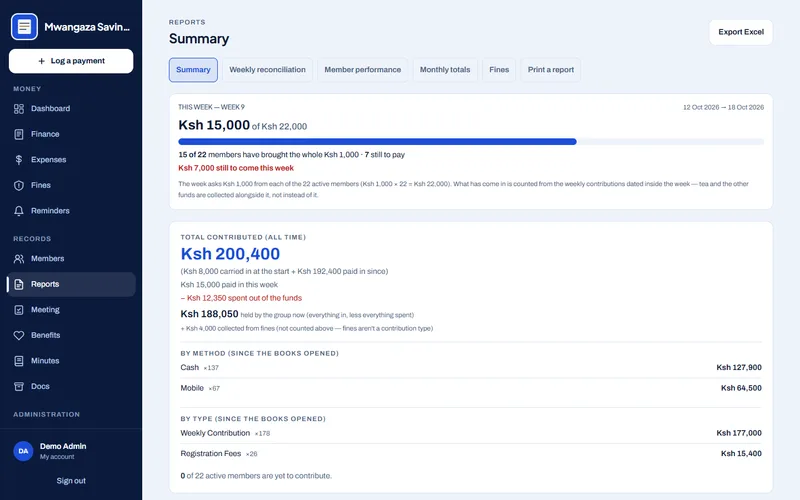Switch to Monthly totals tab
The width and height of the screenshot is (800, 500).
click(x=445, y=70)
